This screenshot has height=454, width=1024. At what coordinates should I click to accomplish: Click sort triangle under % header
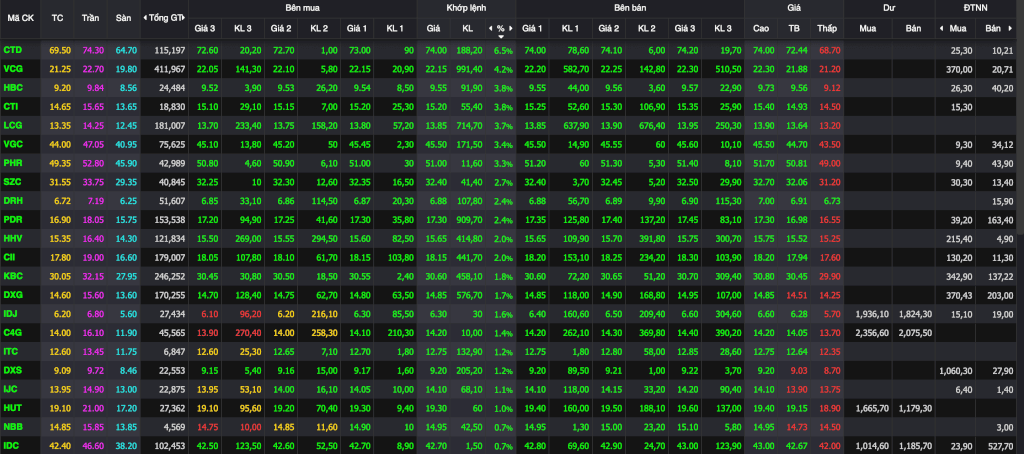[501, 36]
